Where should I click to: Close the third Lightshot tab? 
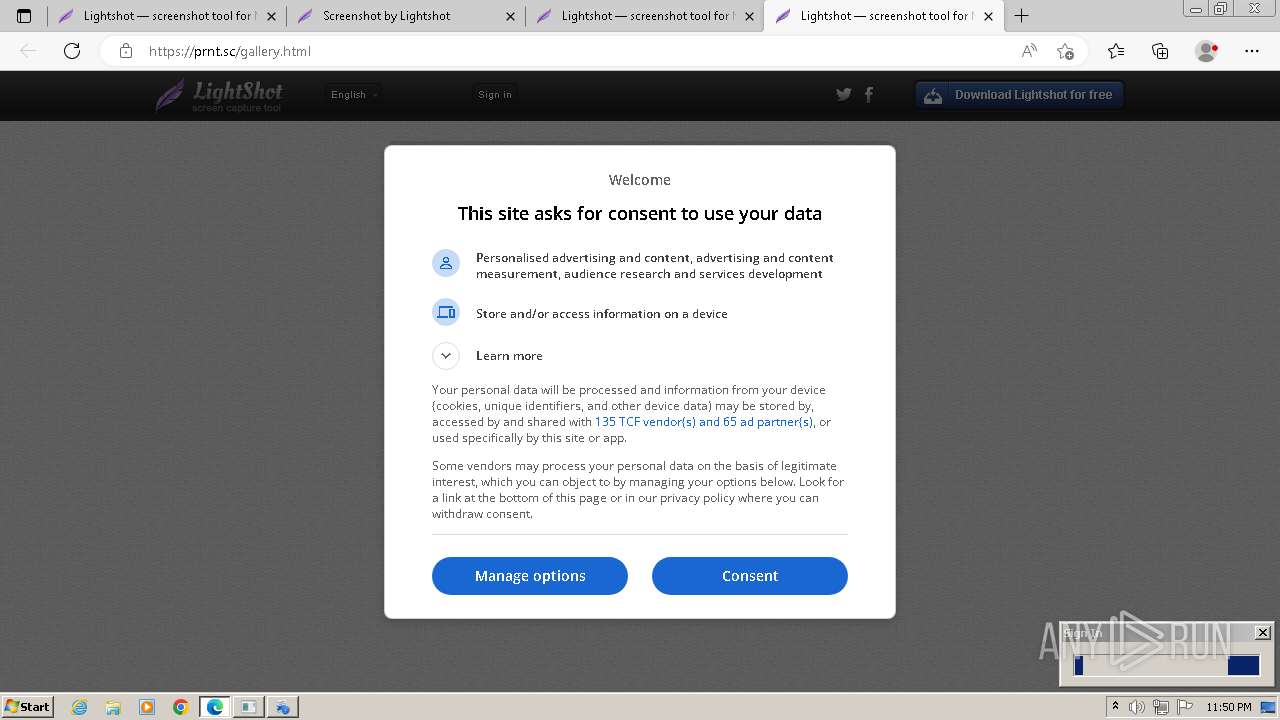coord(749,16)
